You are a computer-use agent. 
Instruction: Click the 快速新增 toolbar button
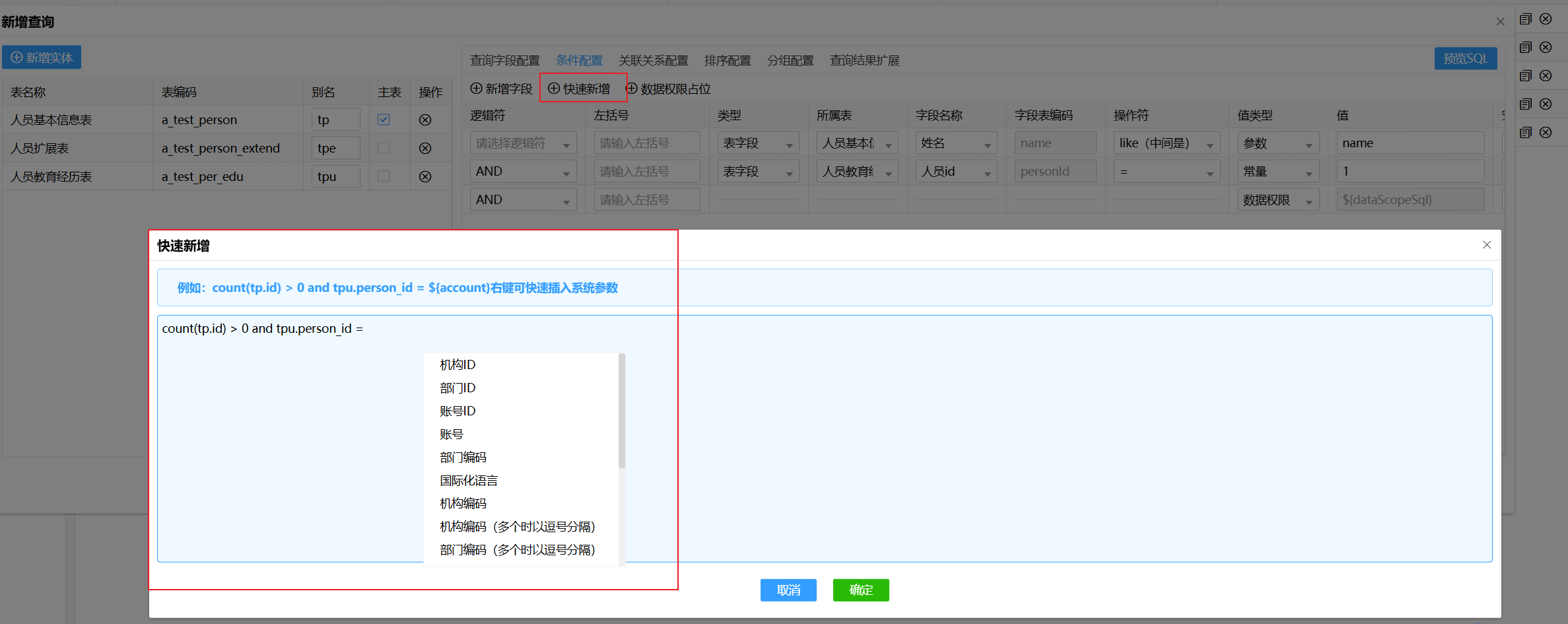[580, 89]
